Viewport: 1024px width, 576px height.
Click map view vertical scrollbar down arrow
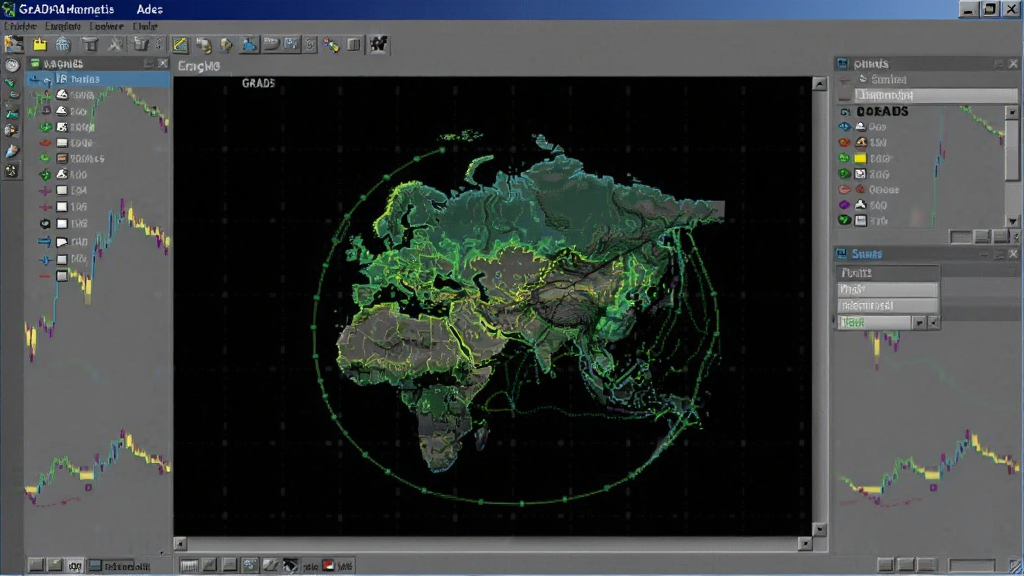point(820,529)
